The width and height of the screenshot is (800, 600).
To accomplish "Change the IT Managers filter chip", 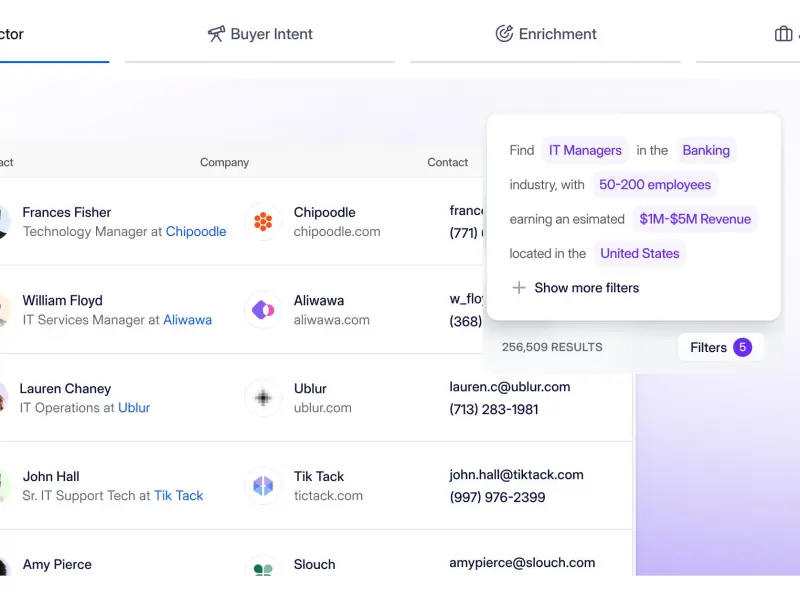I will (585, 150).
